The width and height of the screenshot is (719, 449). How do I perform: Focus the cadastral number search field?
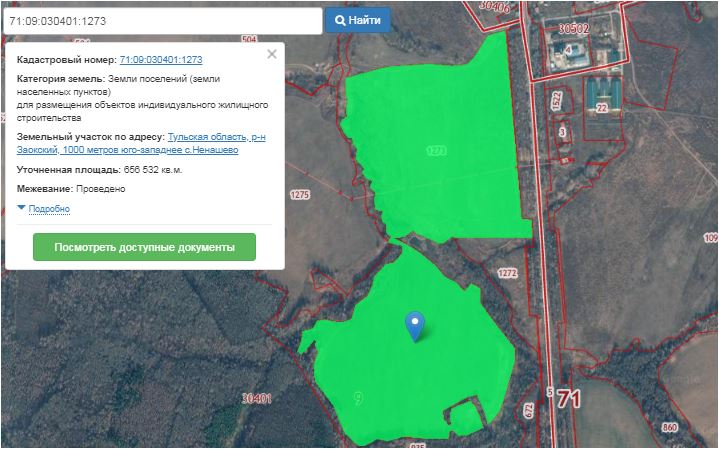coord(161,20)
